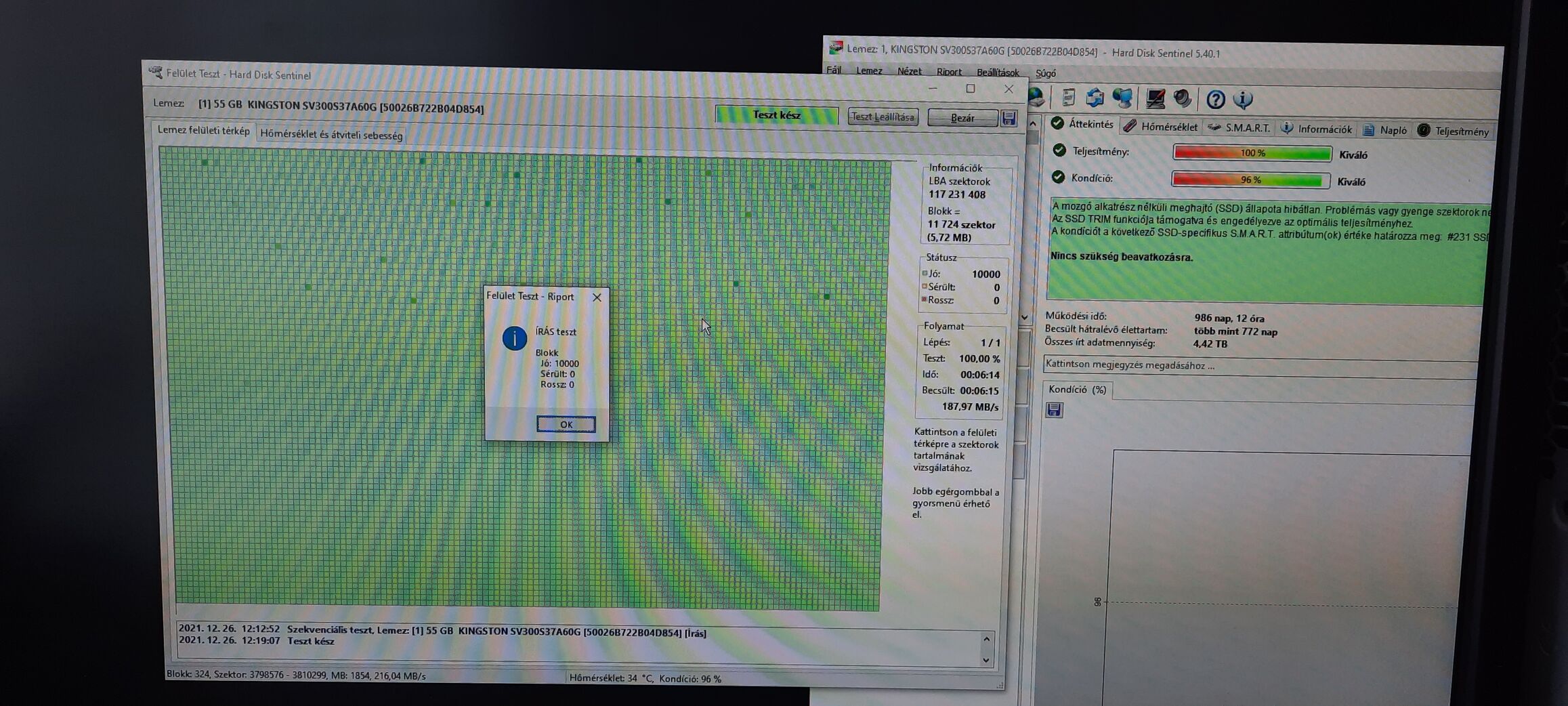Switch to Lemez felületi térkép tab
The height and width of the screenshot is (706, 1568).
(x=203, y=131)
